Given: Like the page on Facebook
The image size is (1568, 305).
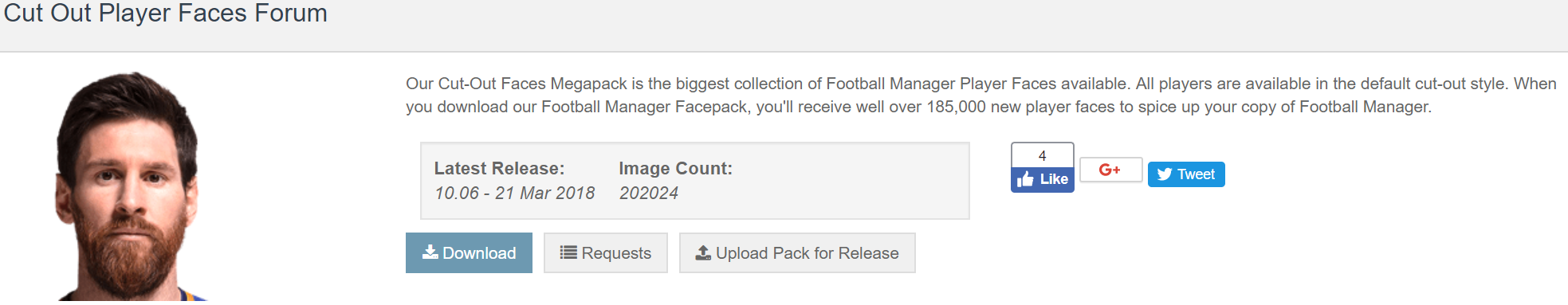Looking at the screenshot, I should [1043, 179].
